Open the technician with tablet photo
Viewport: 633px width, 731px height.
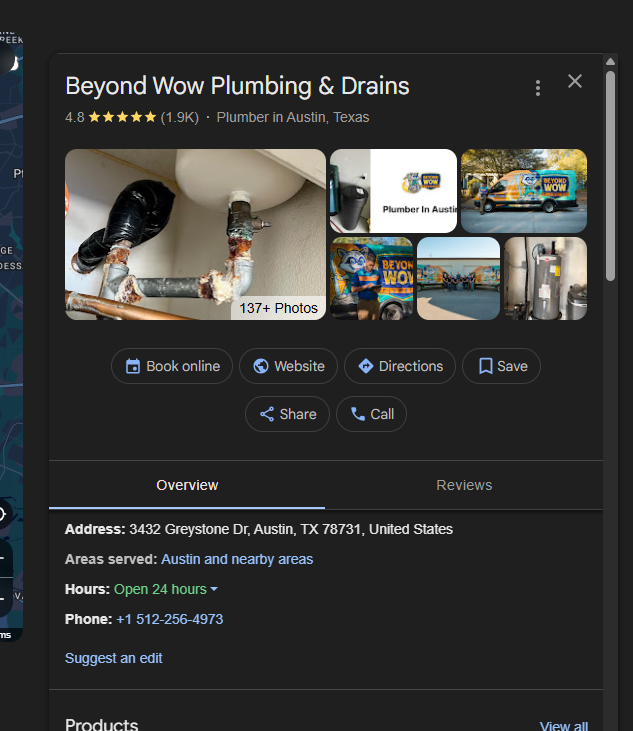(372, 278)
